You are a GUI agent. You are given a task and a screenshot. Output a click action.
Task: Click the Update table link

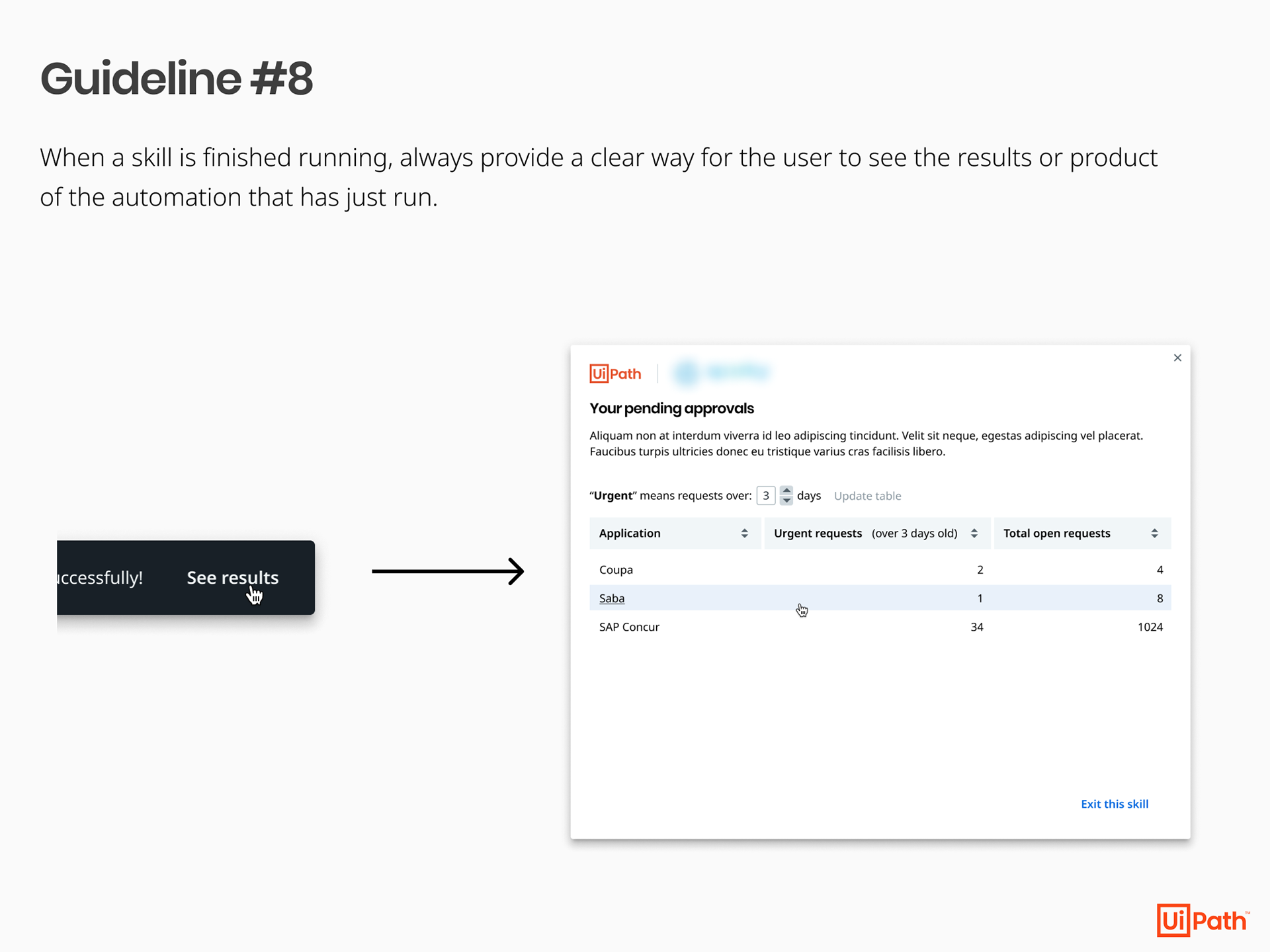[x=867, y=496]
